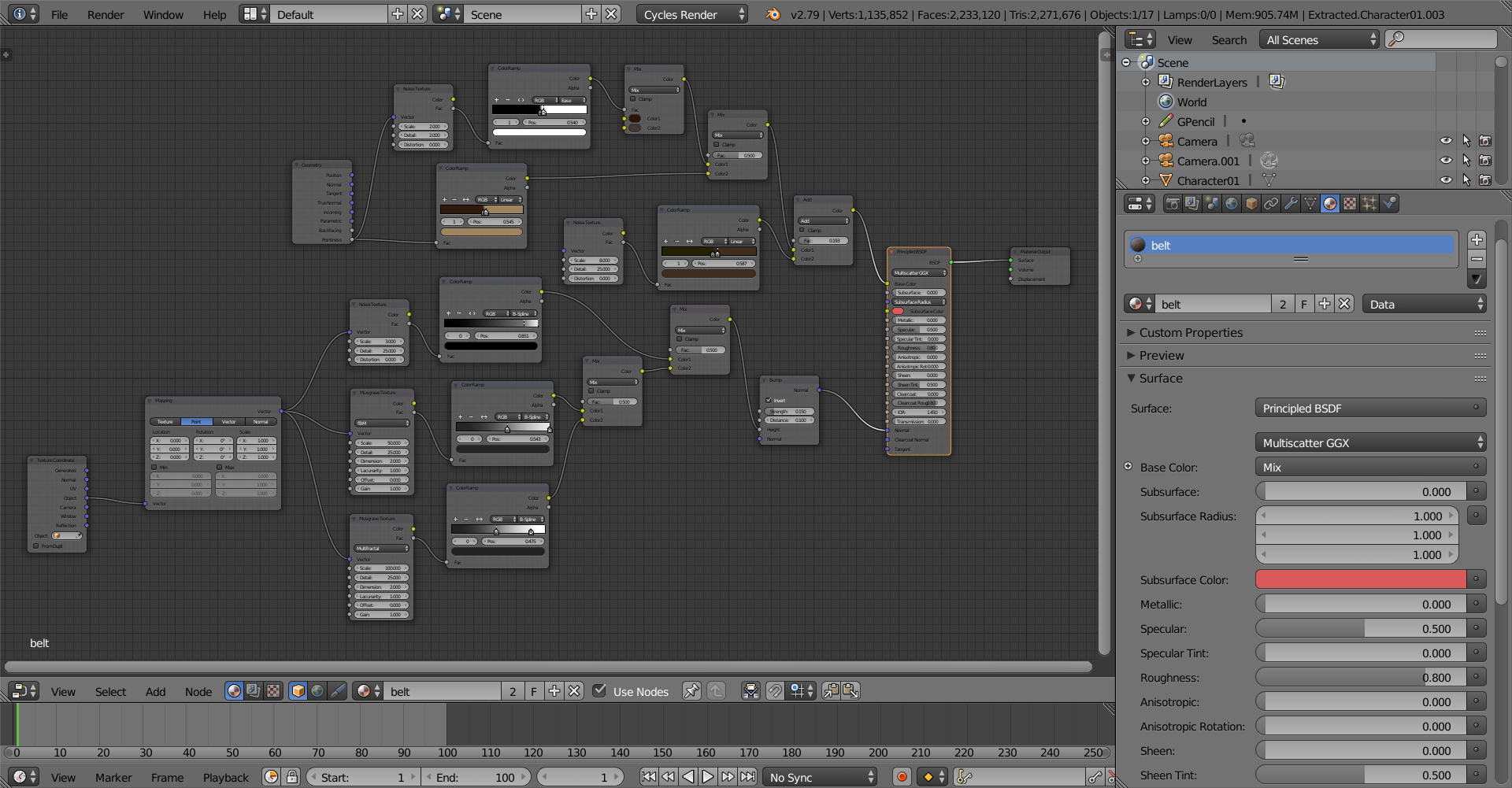Pick the Subsurface Color swatch
The width and height of the screenshot is (1512, 788).
(x=1361, y=579)
